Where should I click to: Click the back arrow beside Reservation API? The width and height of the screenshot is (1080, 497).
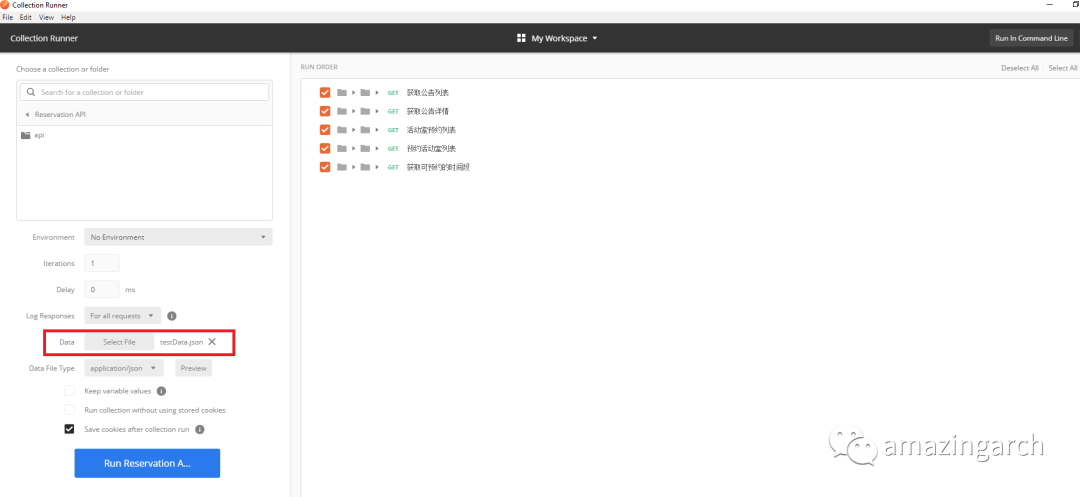27,114
